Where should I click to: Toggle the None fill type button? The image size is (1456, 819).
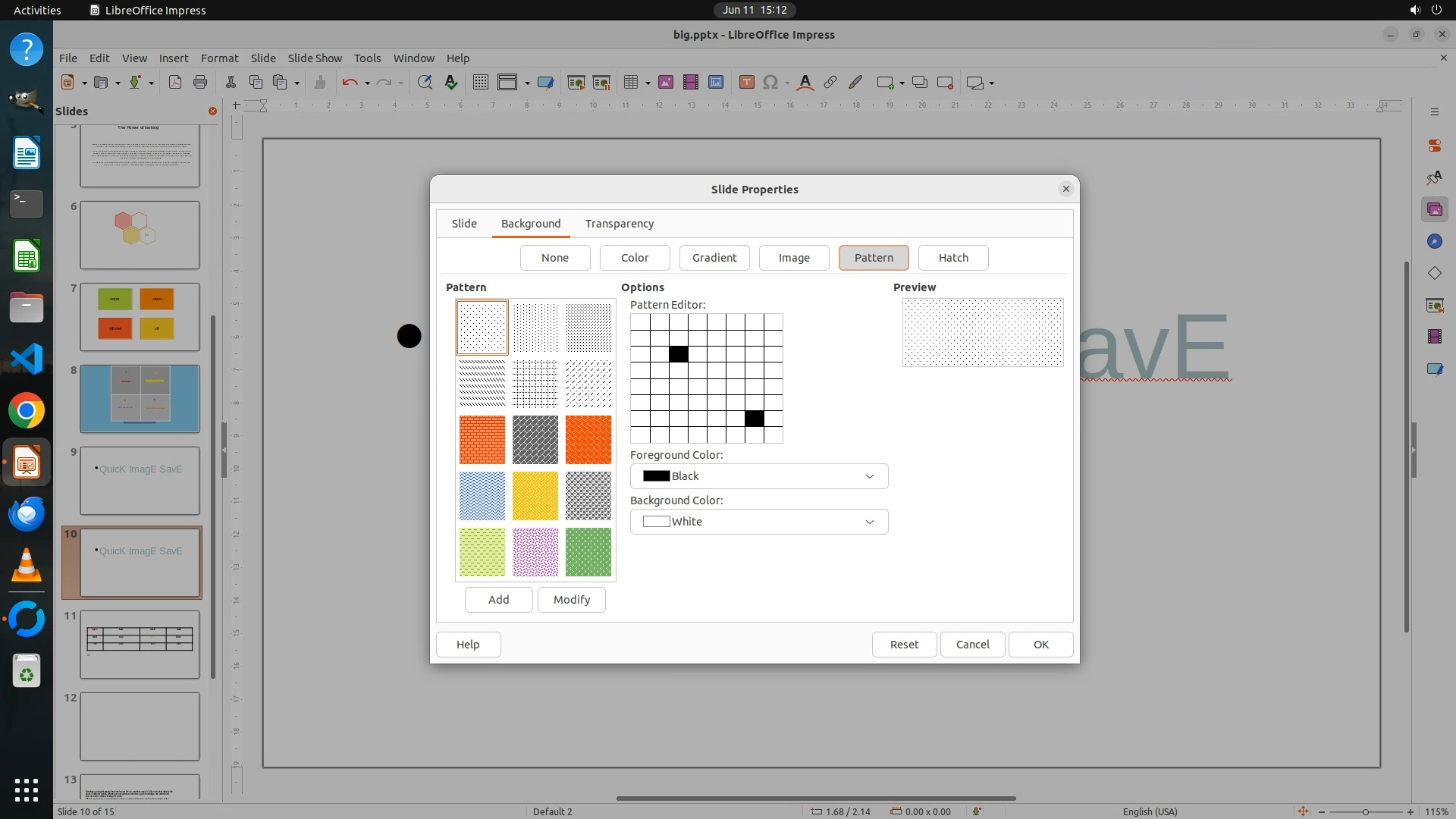[x=555, y=258]
